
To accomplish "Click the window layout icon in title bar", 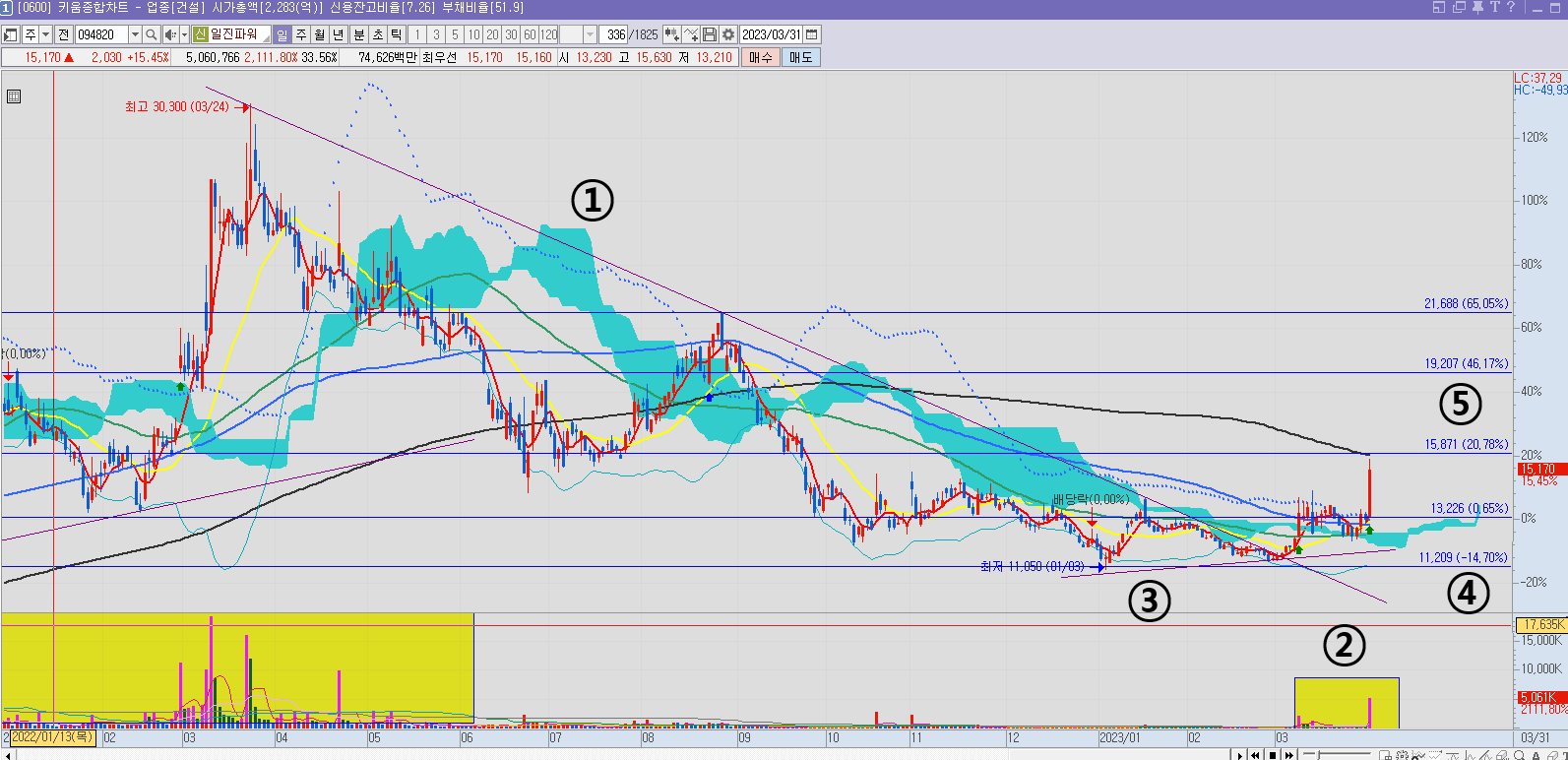I will click(1439, 7).
